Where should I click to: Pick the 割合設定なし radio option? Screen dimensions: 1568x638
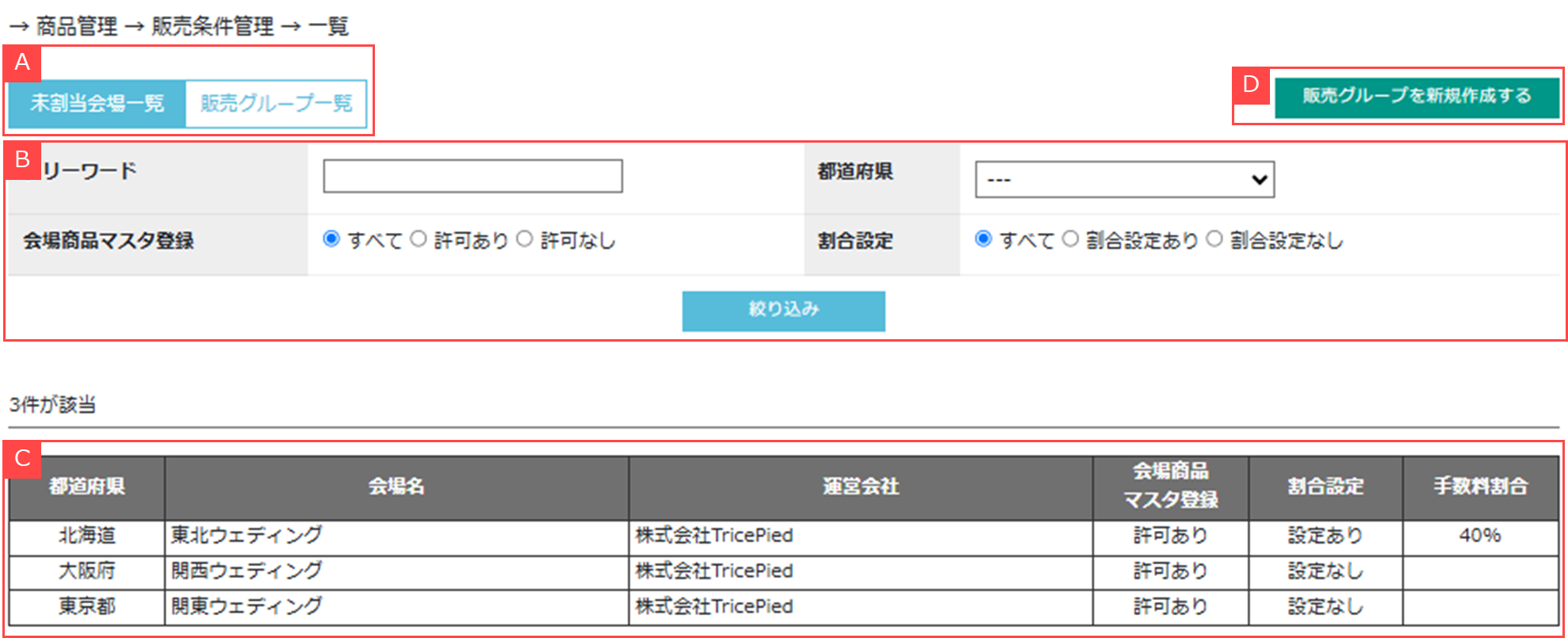point(1214,239)
